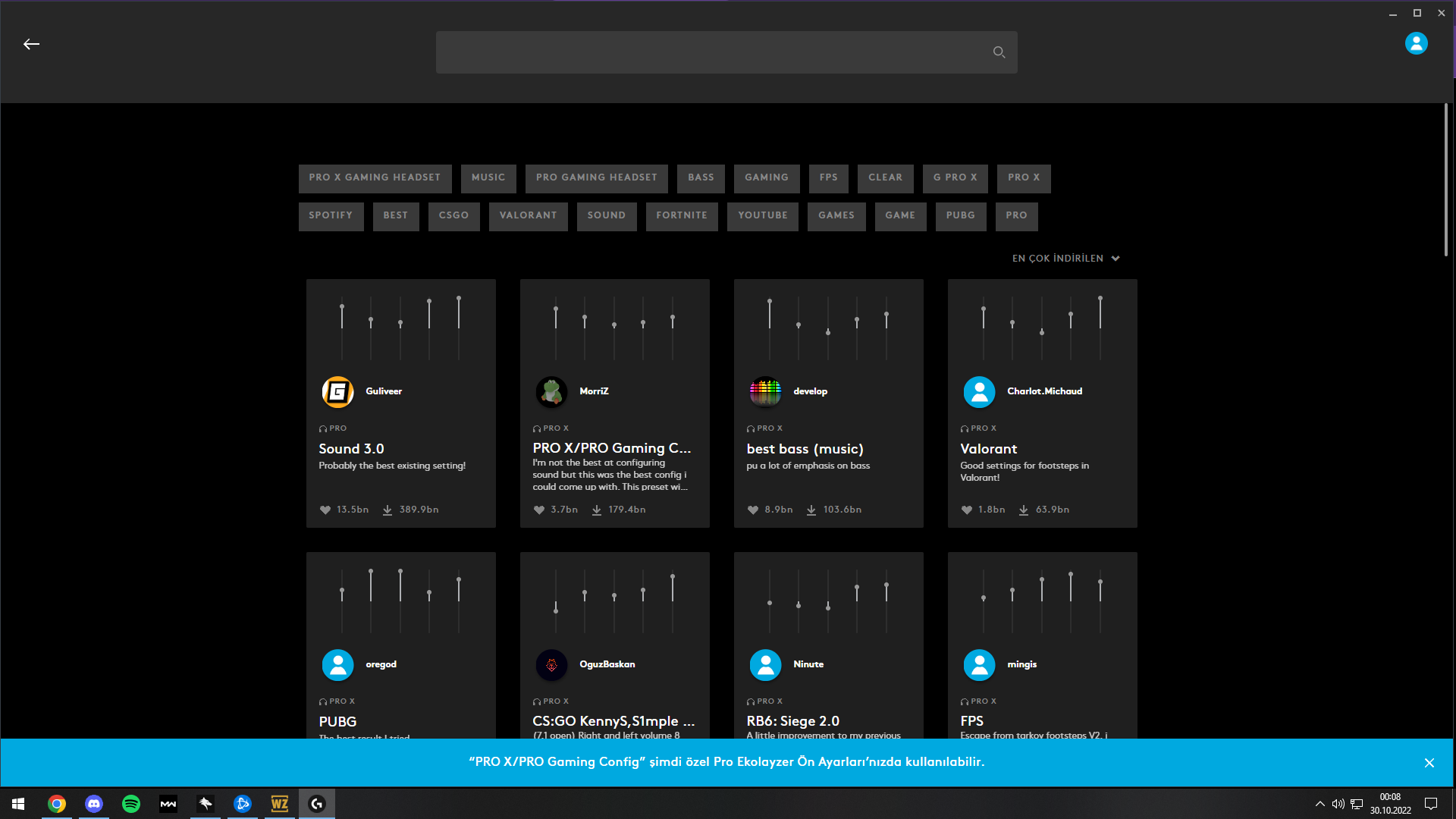Click the back arrow icon

pos(31,45)
